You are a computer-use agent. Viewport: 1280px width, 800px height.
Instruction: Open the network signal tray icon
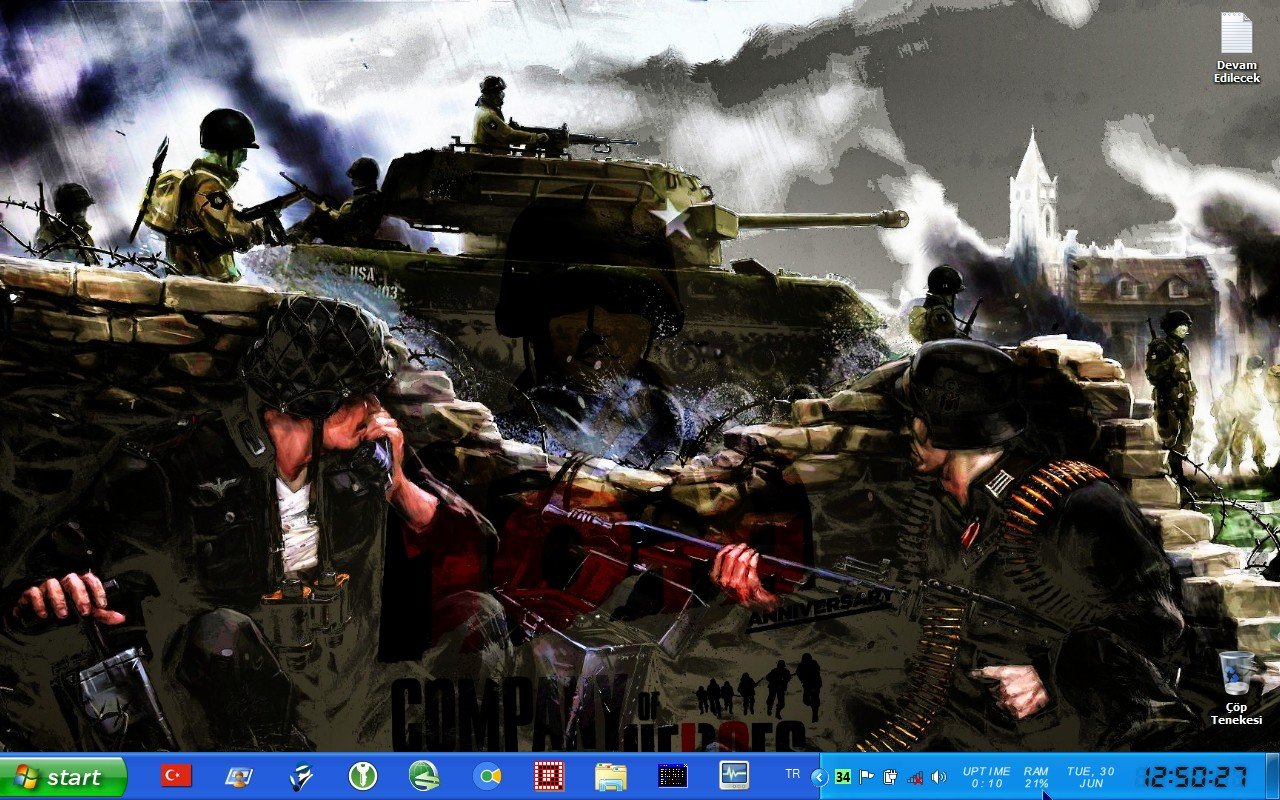pos(914,777)
